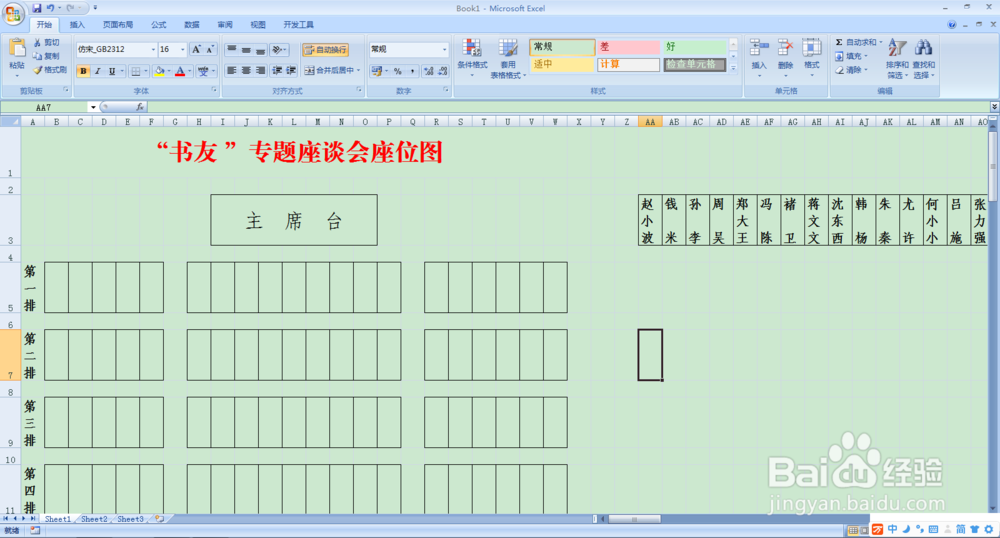Expand the fill color dropdown arrow
Screen dimensions: 1000x538
169,71
